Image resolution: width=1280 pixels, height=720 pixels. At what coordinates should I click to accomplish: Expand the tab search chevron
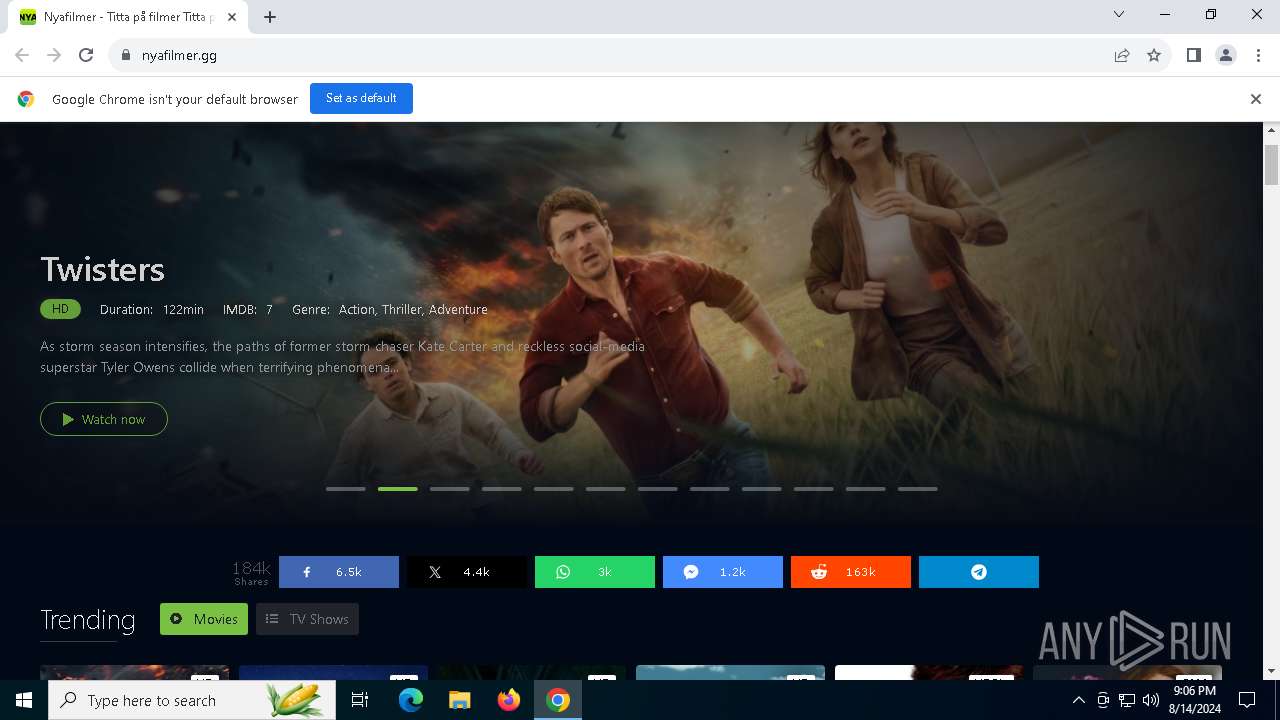click(x=1119, y=14)
